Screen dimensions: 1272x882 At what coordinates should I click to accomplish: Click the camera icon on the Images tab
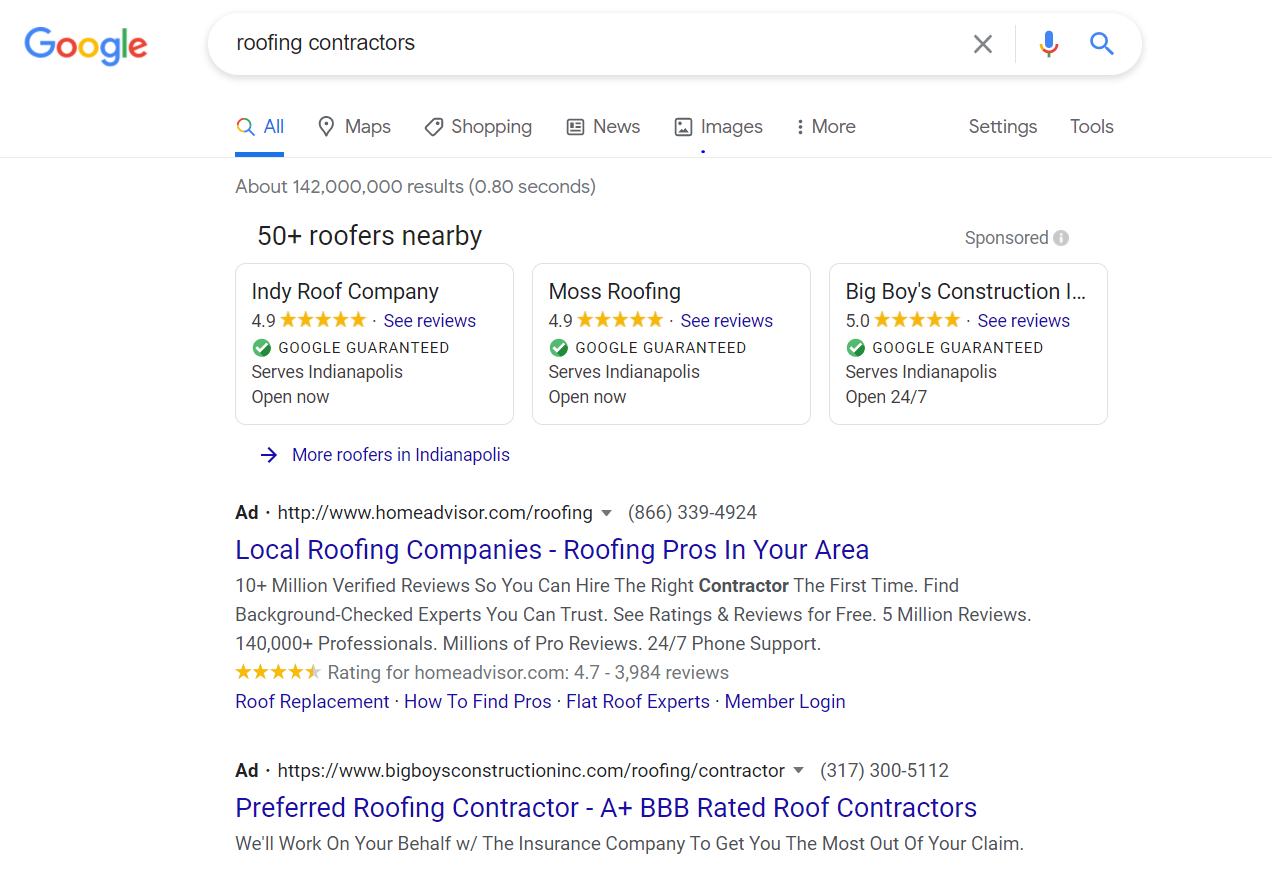pyautogui.click(x=683, y=126)
